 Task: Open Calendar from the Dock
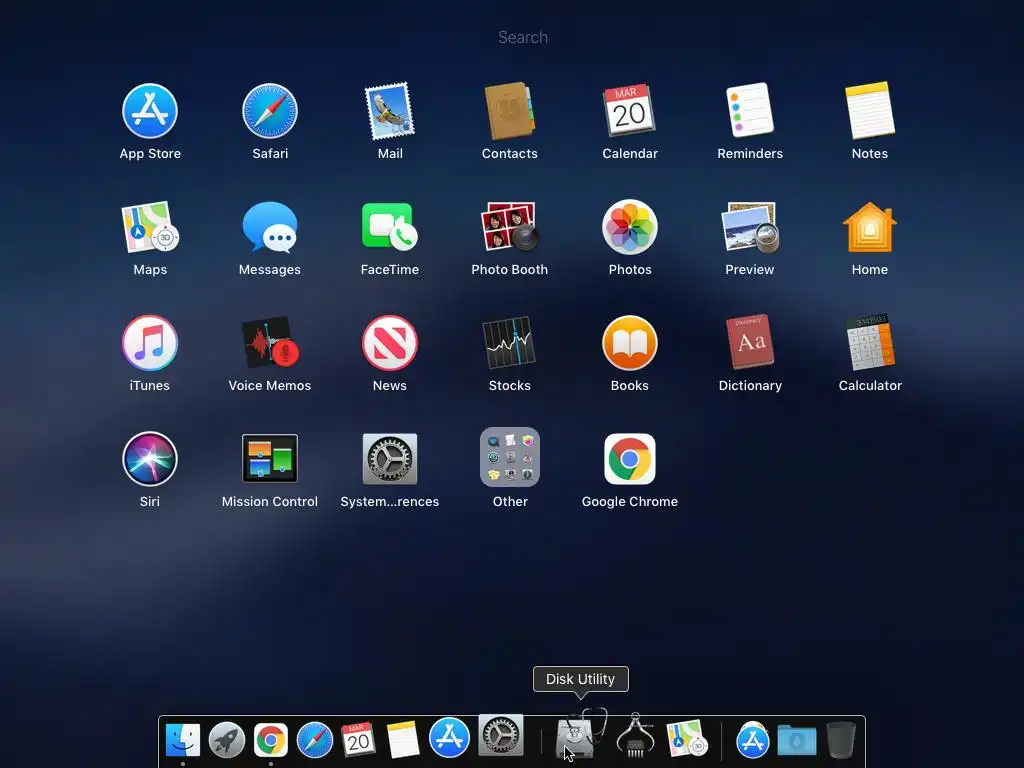pyautogui.click(x=358, y=740)
